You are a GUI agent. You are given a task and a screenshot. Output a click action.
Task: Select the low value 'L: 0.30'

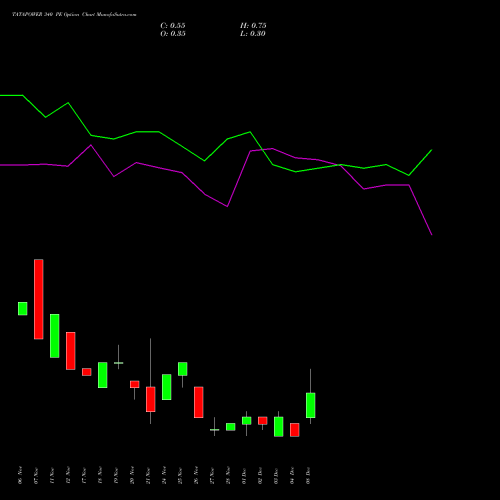(x=253, y=34)
